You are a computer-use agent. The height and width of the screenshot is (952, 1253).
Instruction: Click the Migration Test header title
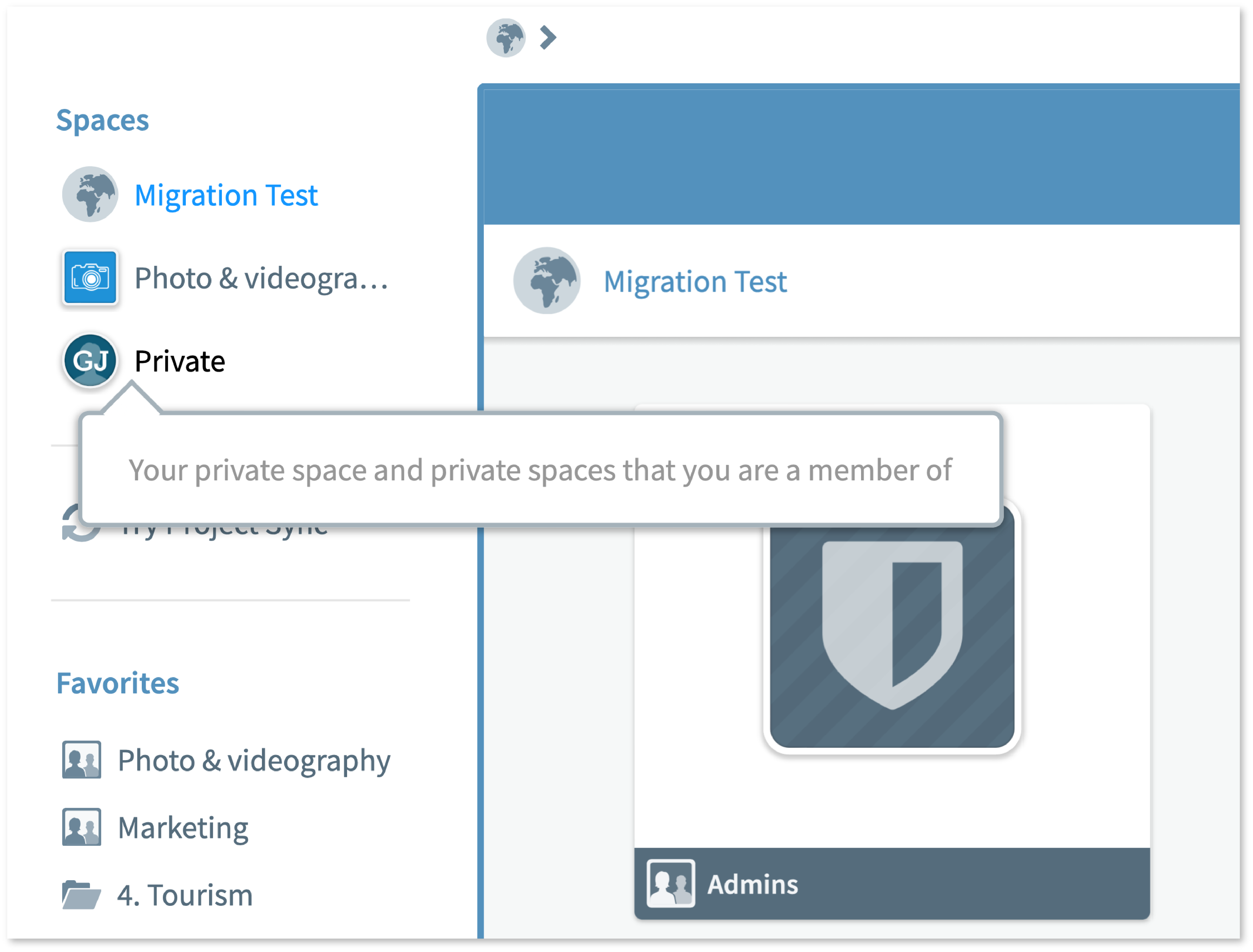[x=695, y=282]
